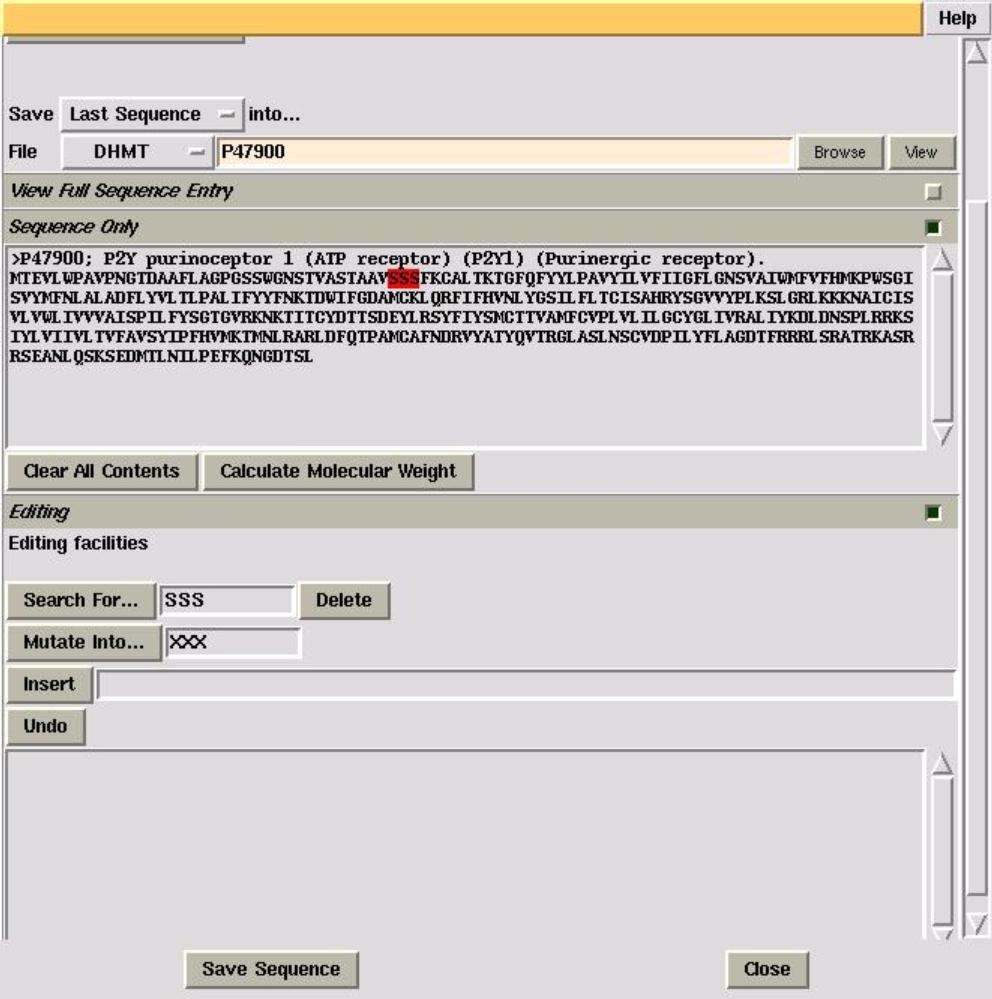Viewport: 992px width, 999px height.
Task: Click the View button
Action: click(920, 153)
